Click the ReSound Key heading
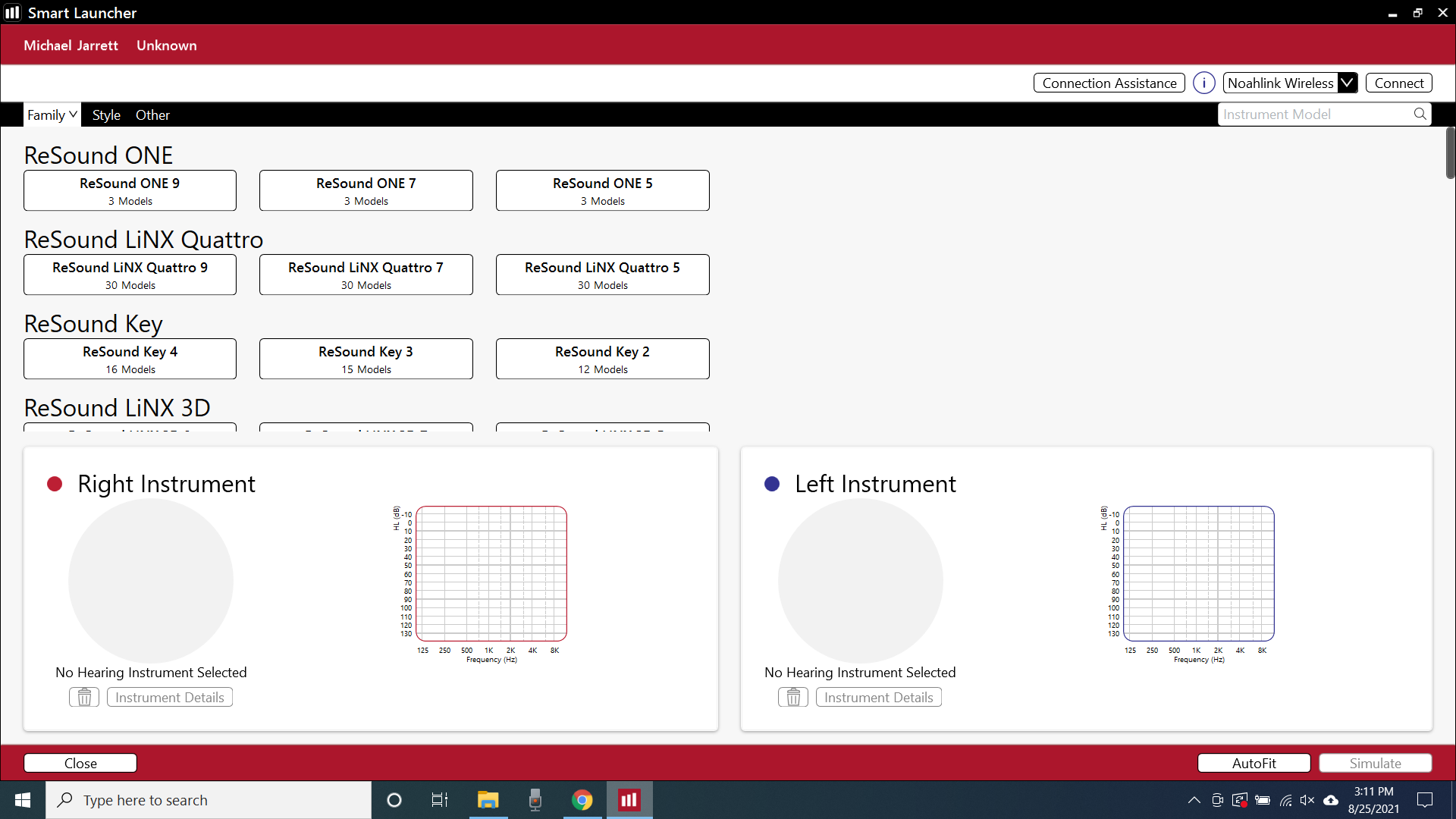The width and height of the screenshot is (1456, 819). [93, 323]
